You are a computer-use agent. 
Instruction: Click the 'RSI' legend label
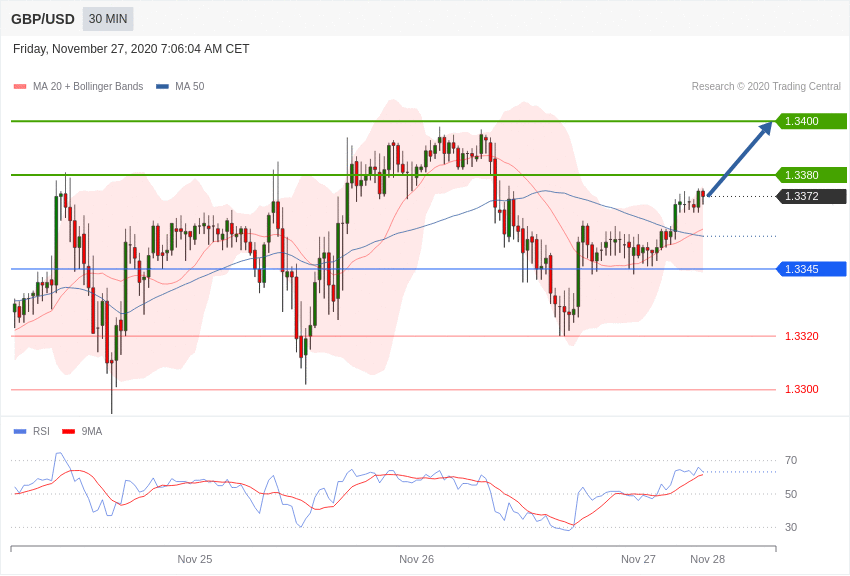pyautogui.click(x=41, y=431)
